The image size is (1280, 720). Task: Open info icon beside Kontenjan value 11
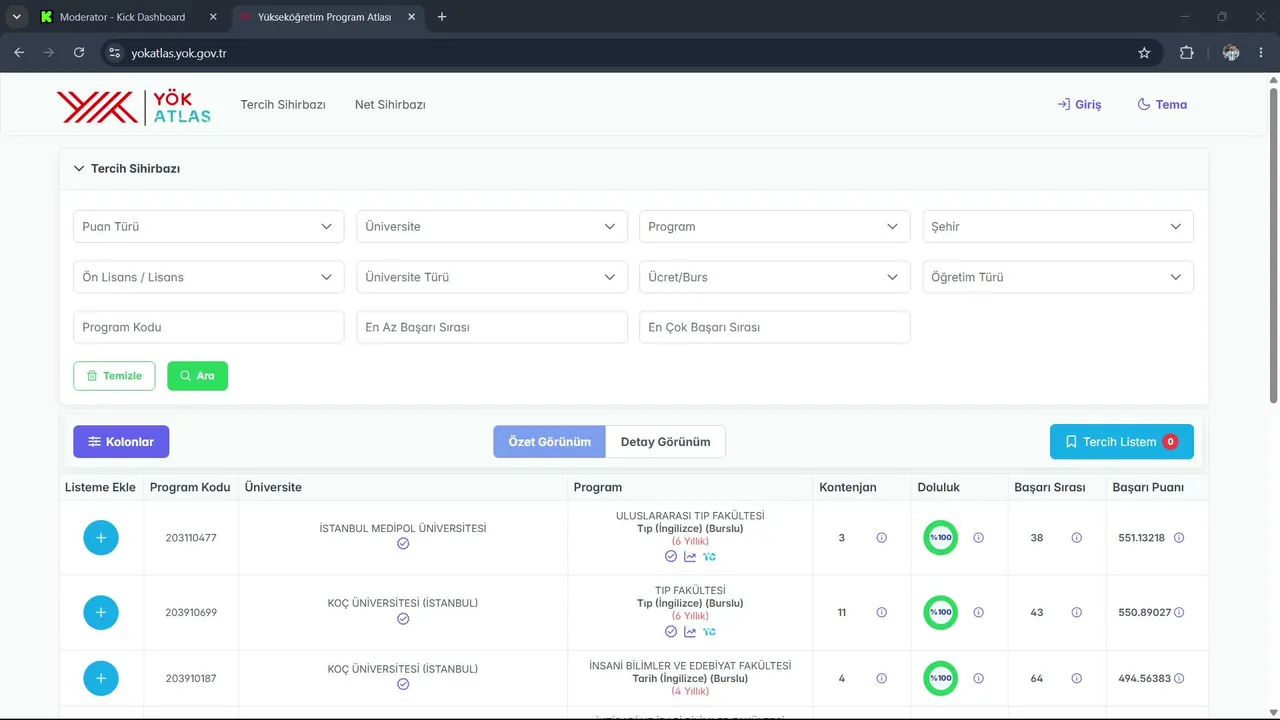[x=881, y=612]
